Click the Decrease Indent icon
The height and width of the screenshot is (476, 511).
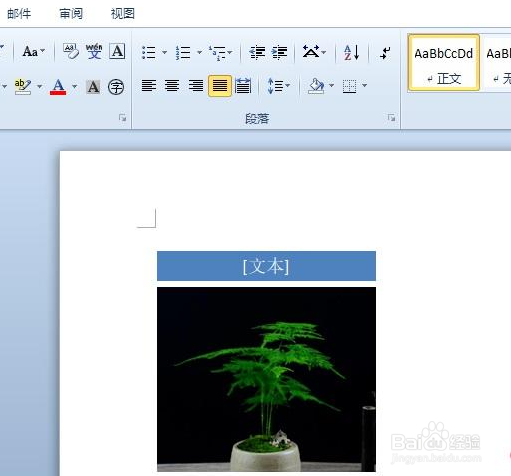pos(257,52)
